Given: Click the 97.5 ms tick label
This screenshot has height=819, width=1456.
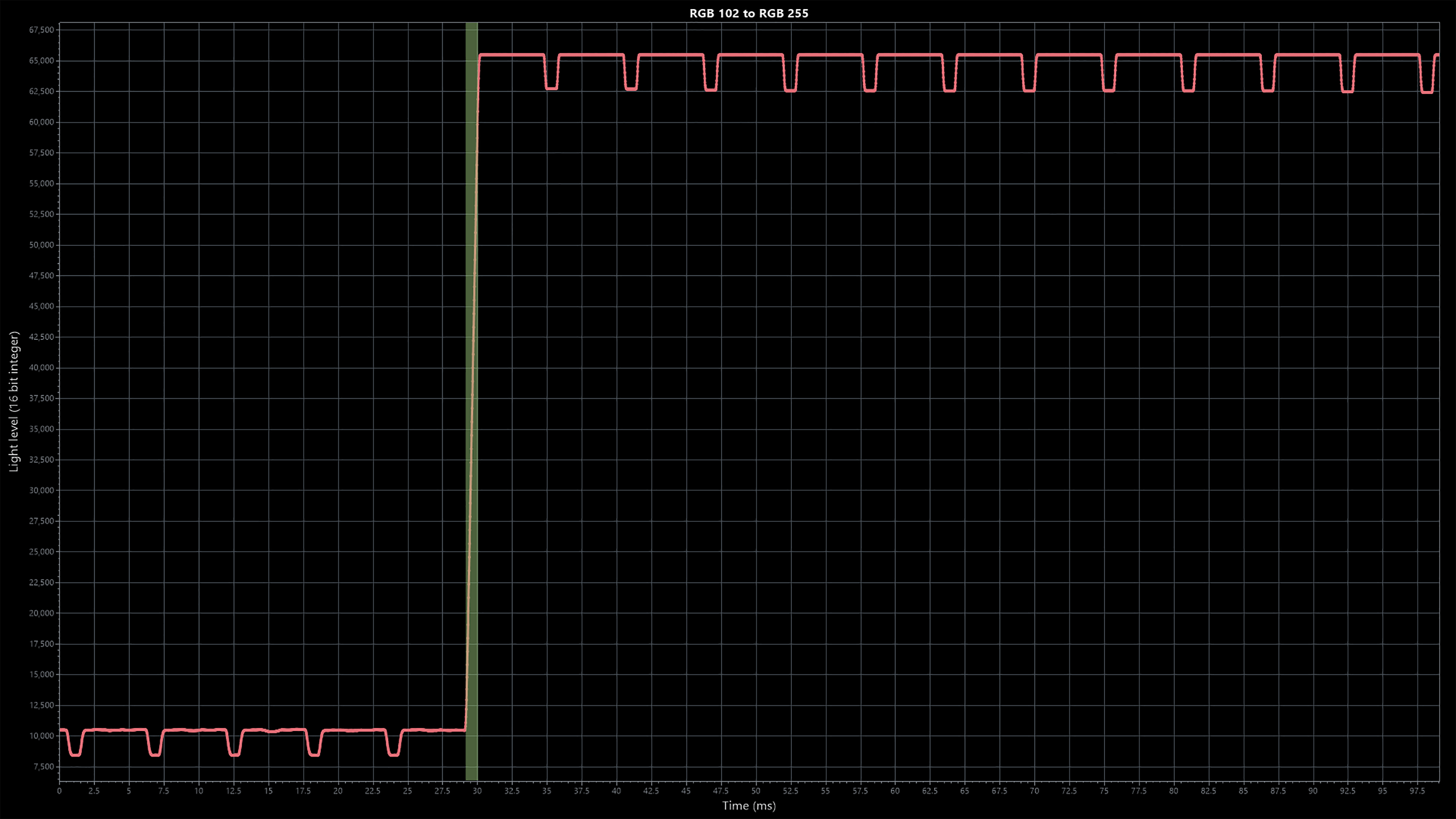Looking at the screenshot, I should 1417,791.
